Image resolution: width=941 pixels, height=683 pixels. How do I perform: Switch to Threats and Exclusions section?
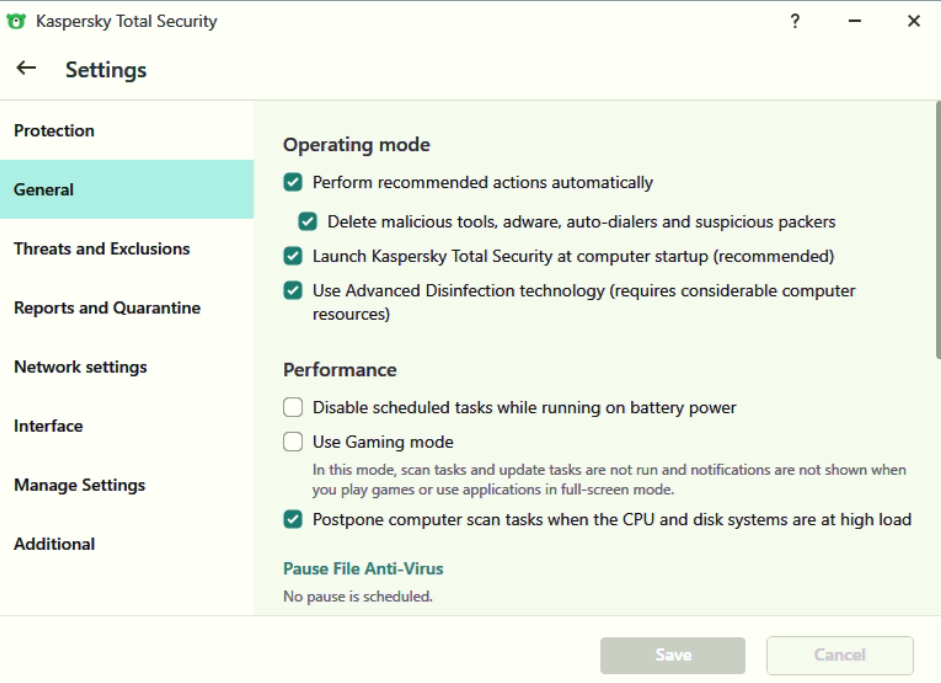click(102, 249)
